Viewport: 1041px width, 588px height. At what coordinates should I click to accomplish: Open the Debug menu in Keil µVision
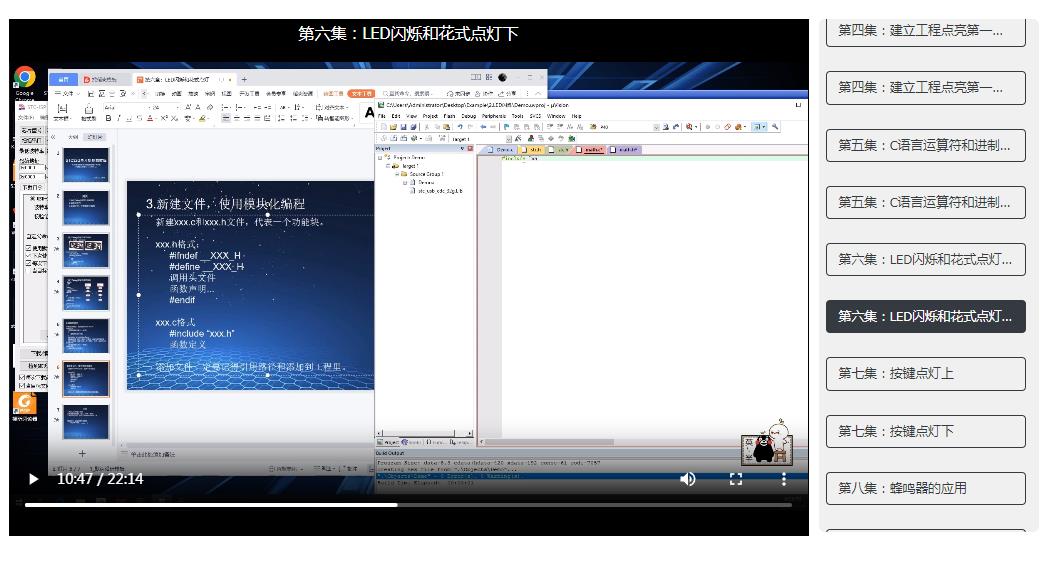pyautogui.click(x=469, y=116)
